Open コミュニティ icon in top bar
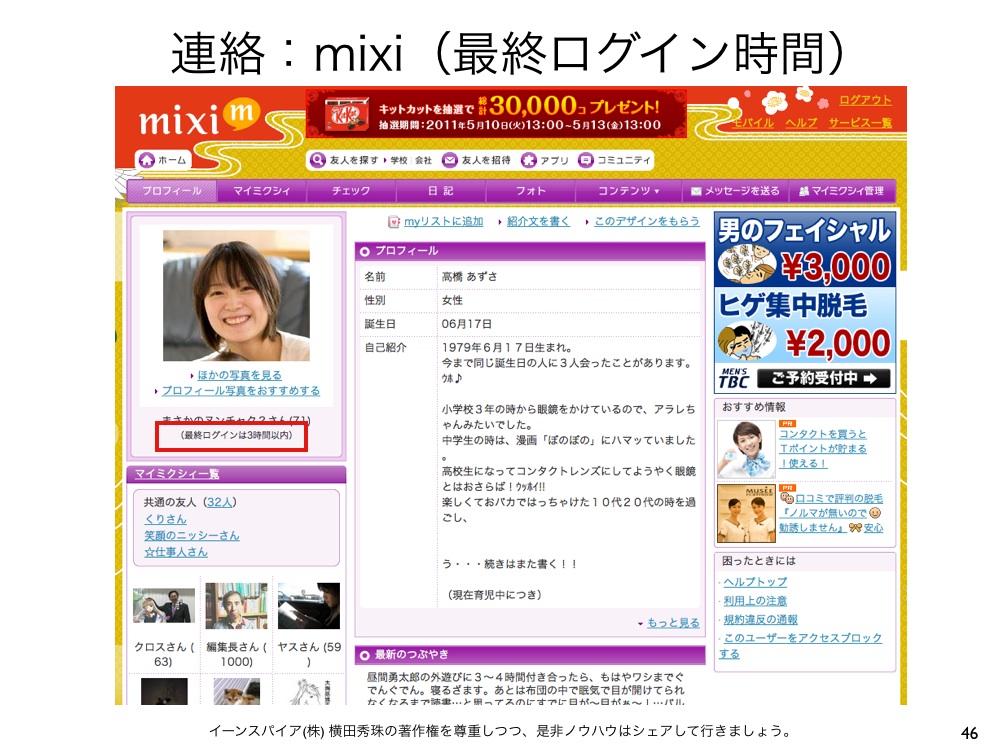 pos(585,160)
